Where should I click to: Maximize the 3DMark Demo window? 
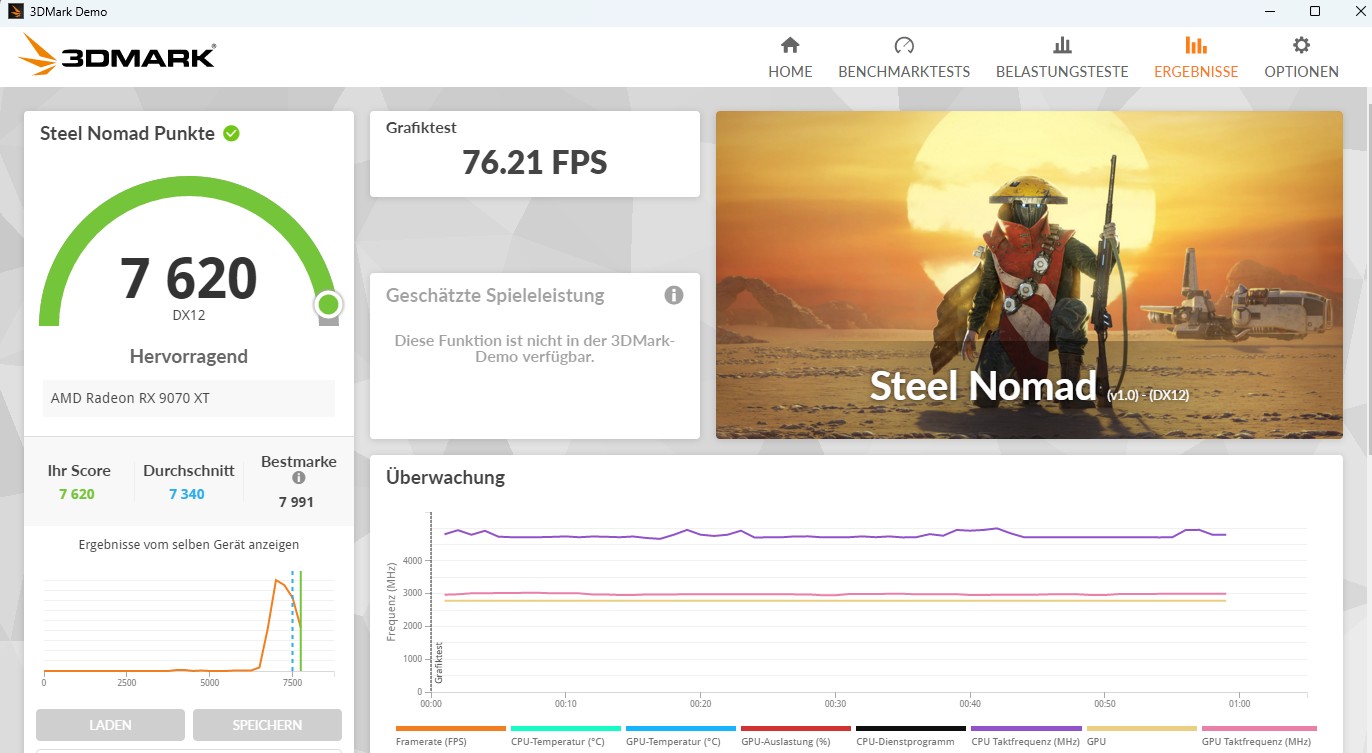(x=1314, y=12)
